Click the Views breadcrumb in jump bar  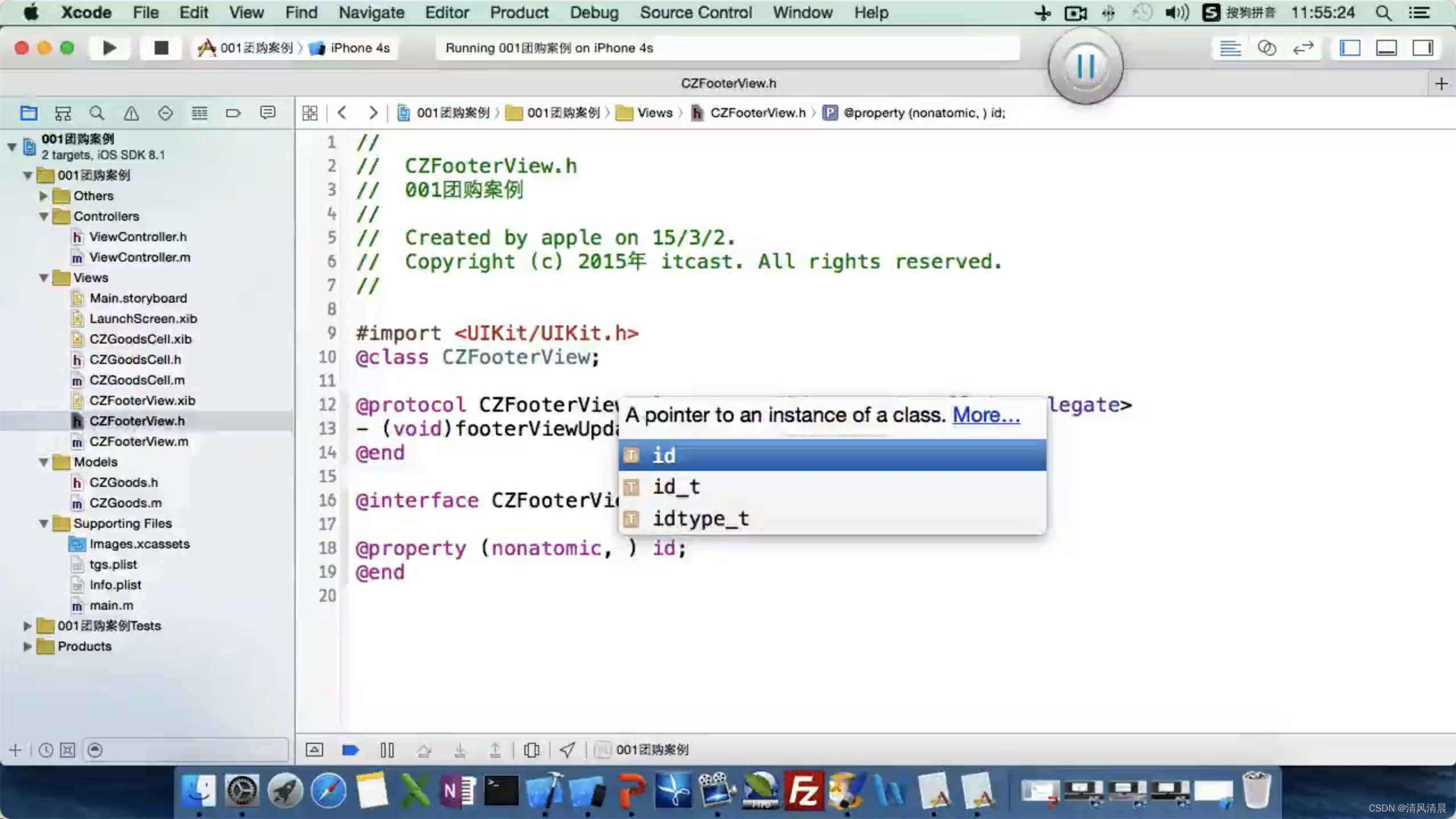[x=644, y=113]
